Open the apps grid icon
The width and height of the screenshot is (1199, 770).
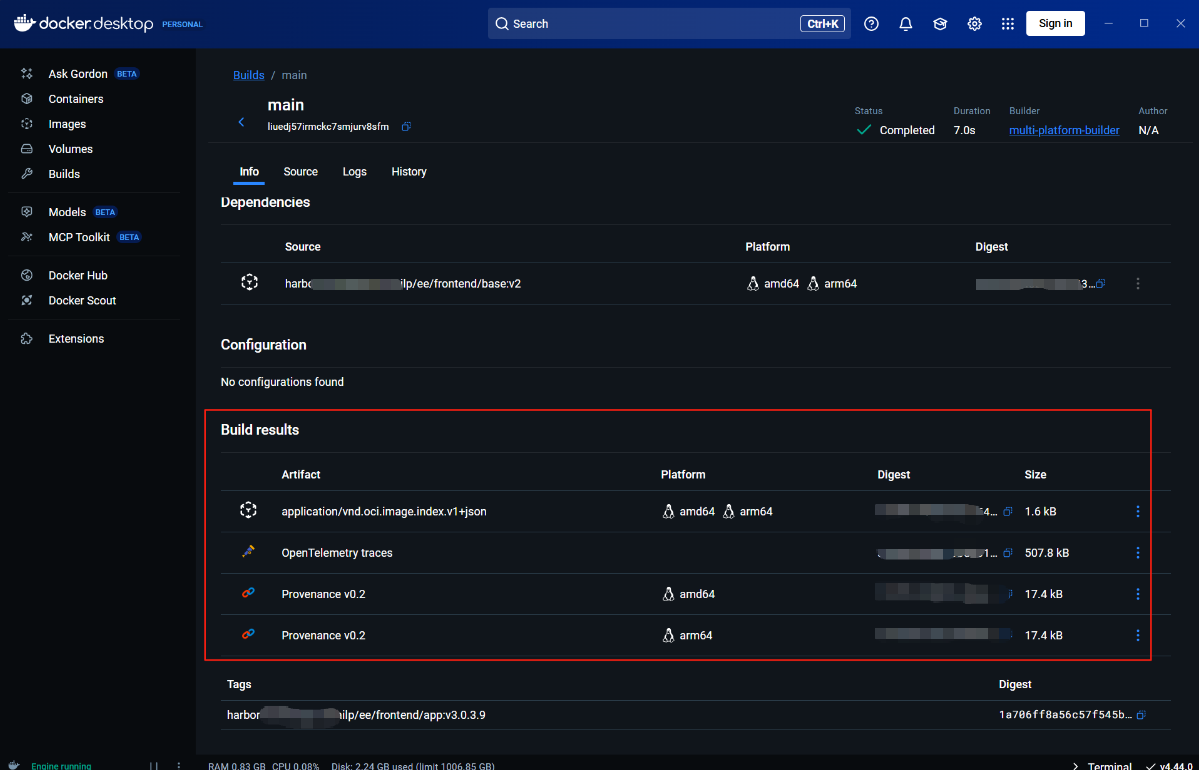(1008, 24)
